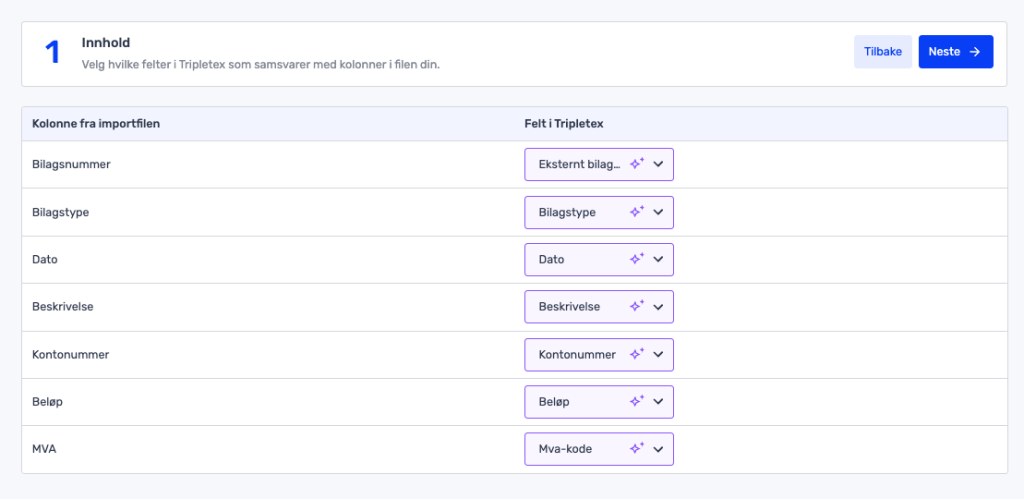
Task: Click the Bilagsnummer column label
Action: click(x=71, y=165)
